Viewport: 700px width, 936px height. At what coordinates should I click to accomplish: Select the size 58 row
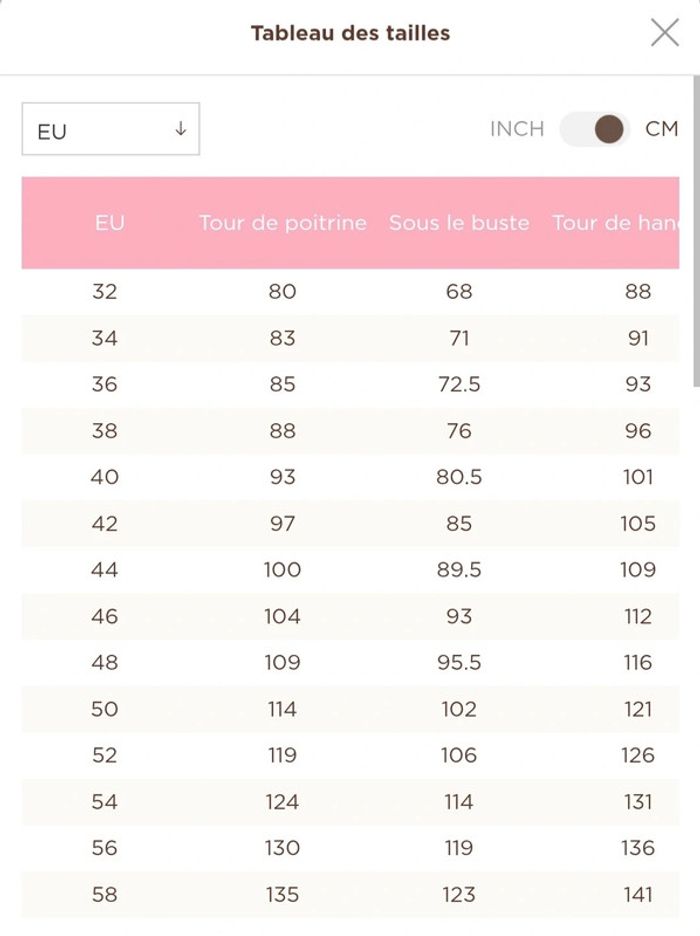pos(350,894)
